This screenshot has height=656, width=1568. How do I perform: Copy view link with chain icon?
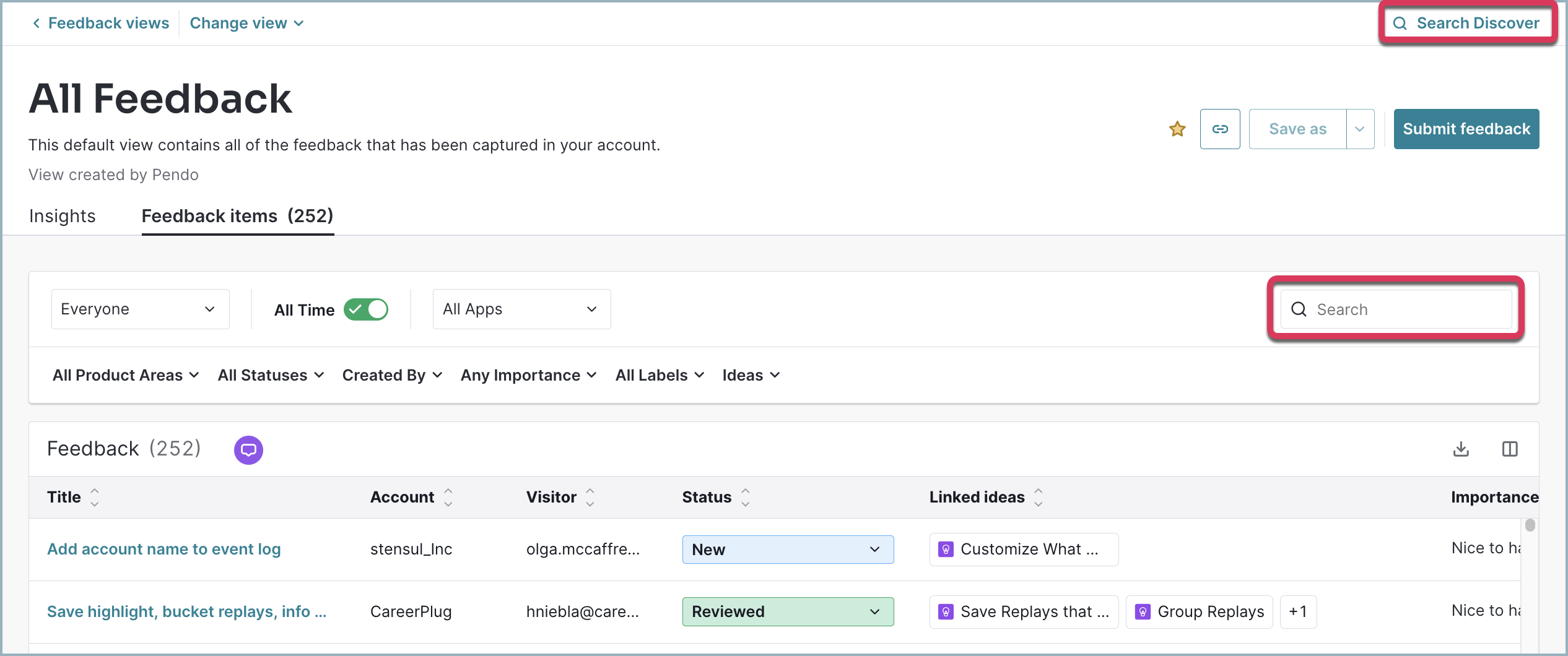(x=1220, y=129)
